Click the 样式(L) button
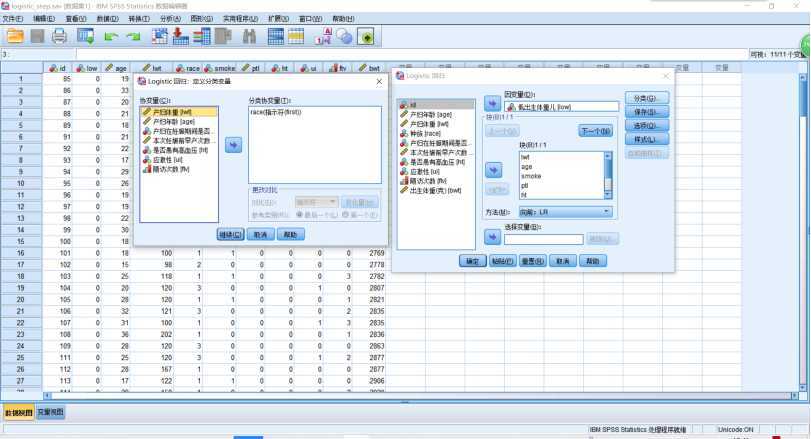The height and width of the screenshot is (439, 811). [647, 139]
